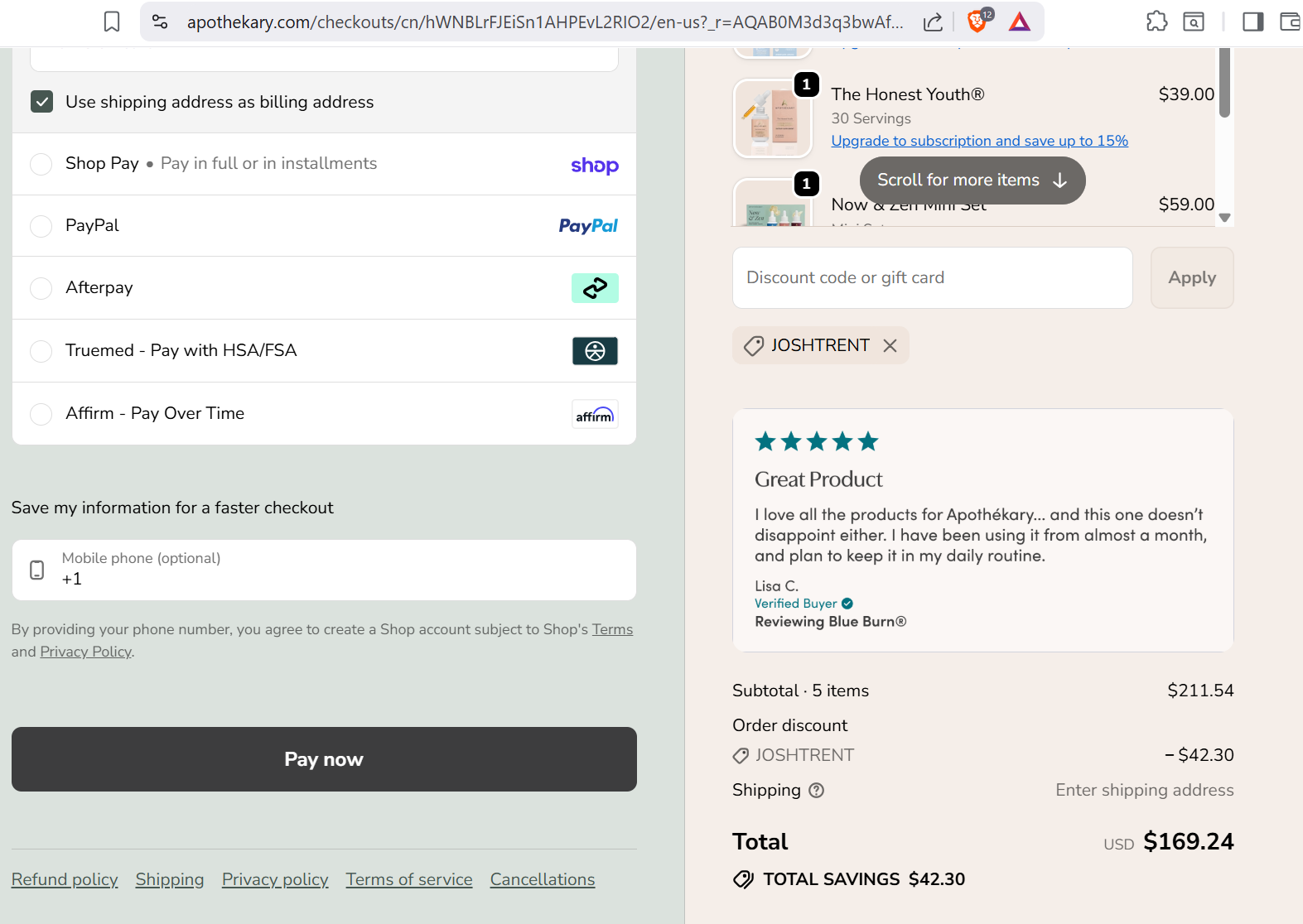Click the Verified Buyer checkmark badge
The image size is (1303, 924).
[847, 604]
